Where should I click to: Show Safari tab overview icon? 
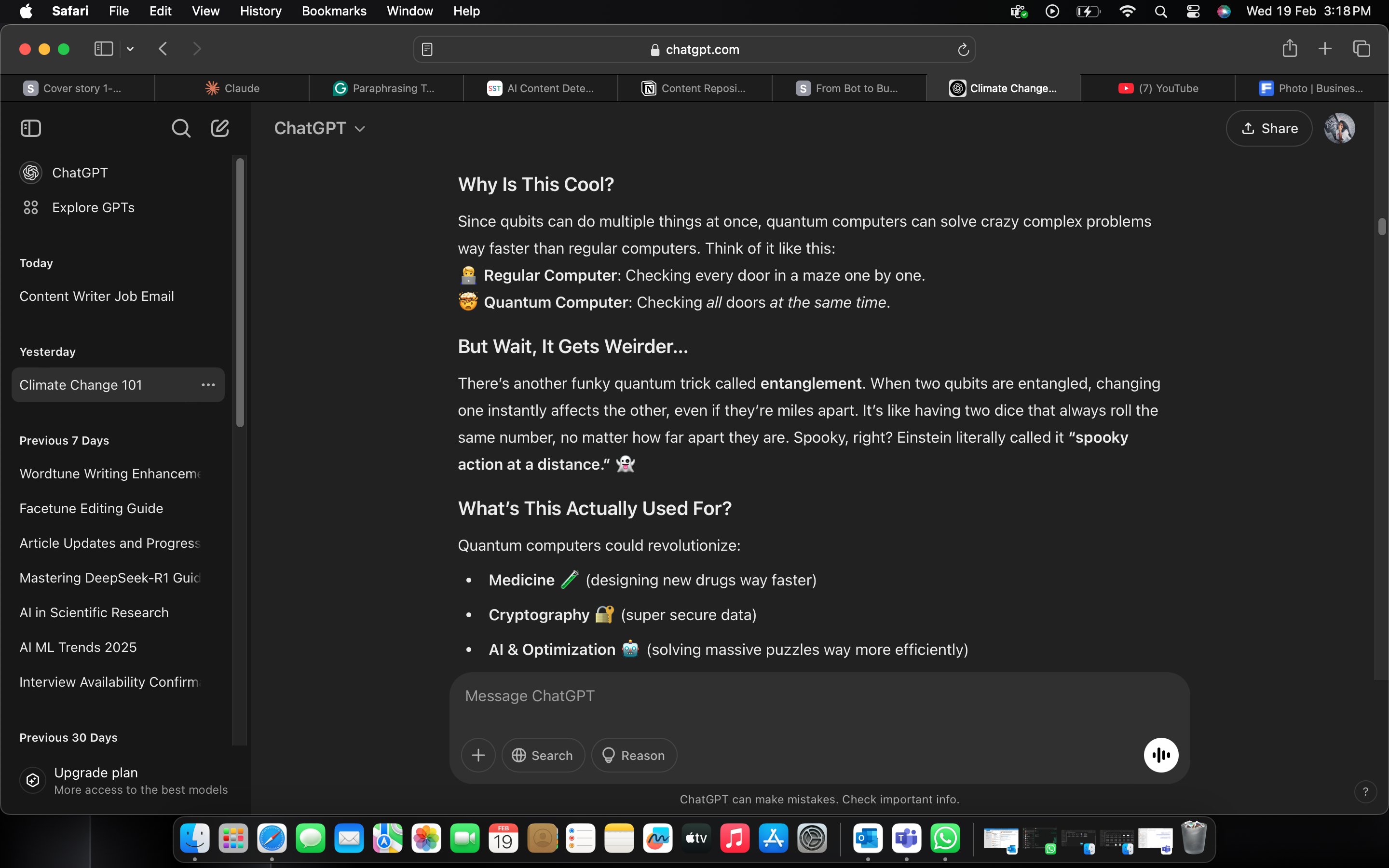tap(1362, 49)
